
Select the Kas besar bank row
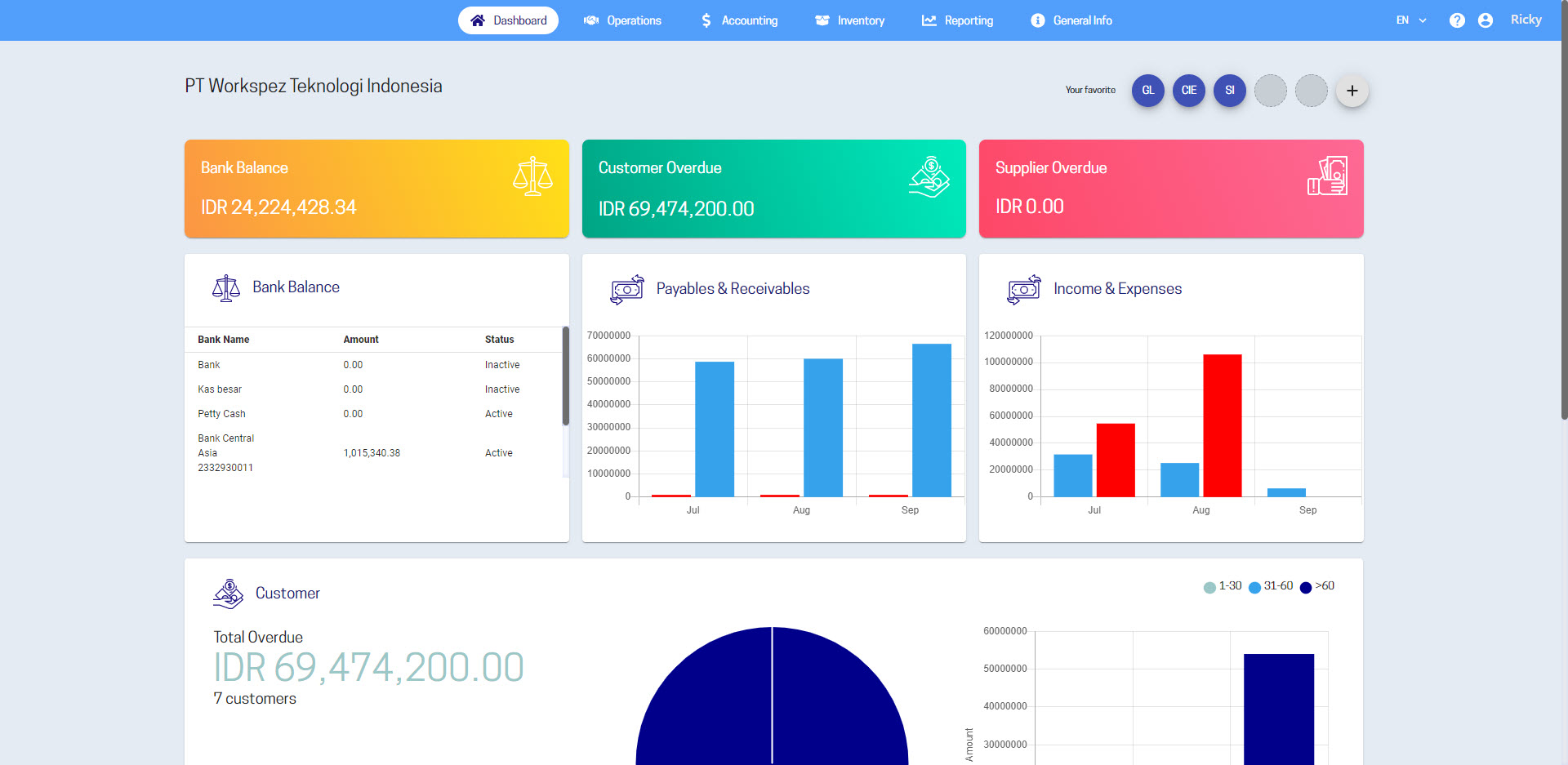(373, 389)
